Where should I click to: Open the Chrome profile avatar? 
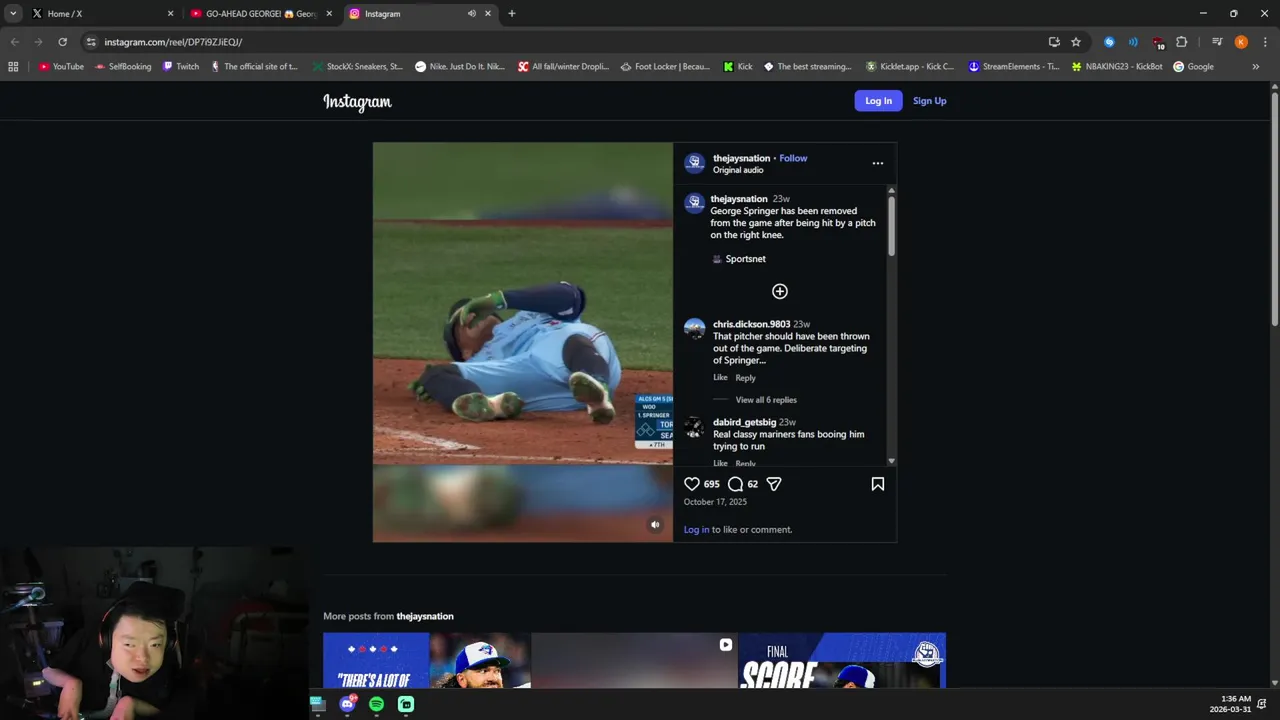pyautogui.click(x=1241, y=42)
